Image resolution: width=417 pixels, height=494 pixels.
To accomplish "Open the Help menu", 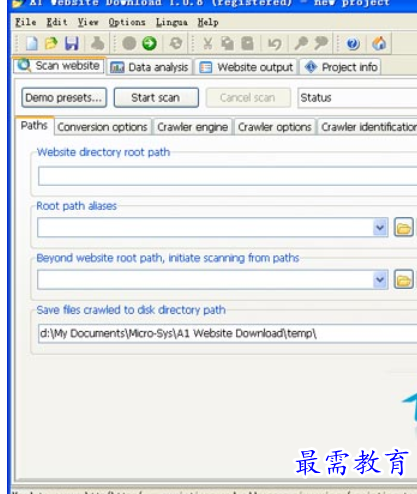I will [208, 22].
